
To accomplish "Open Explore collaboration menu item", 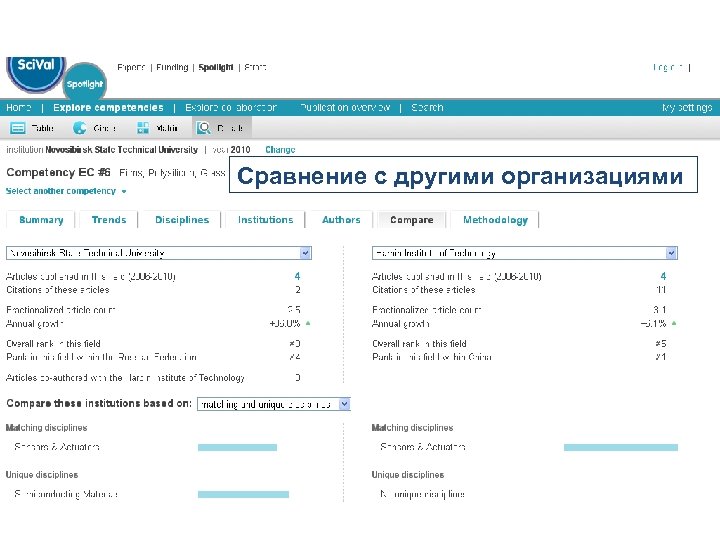I will pos(231,107).
